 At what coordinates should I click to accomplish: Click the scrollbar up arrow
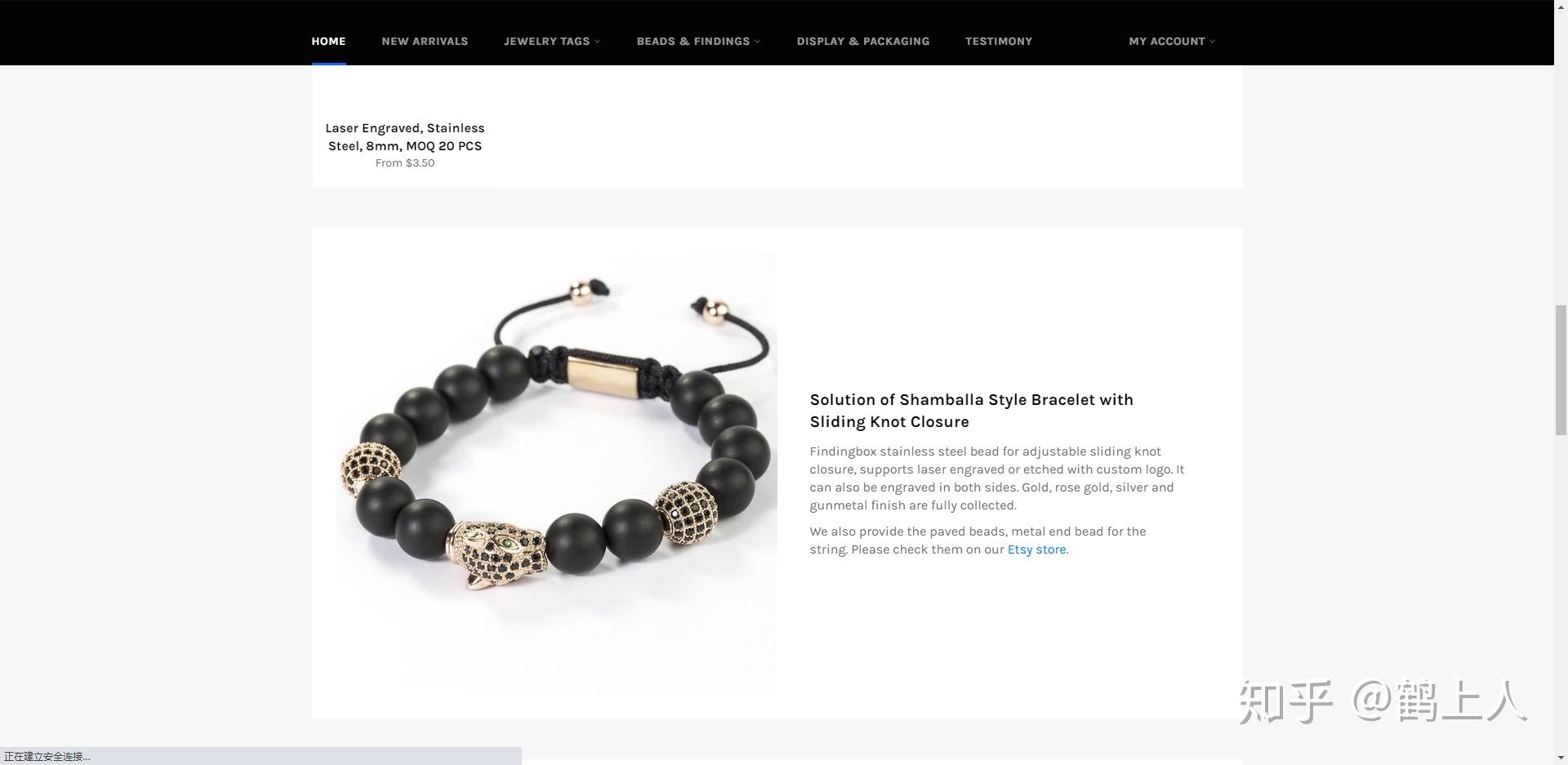pos(1561,6)
